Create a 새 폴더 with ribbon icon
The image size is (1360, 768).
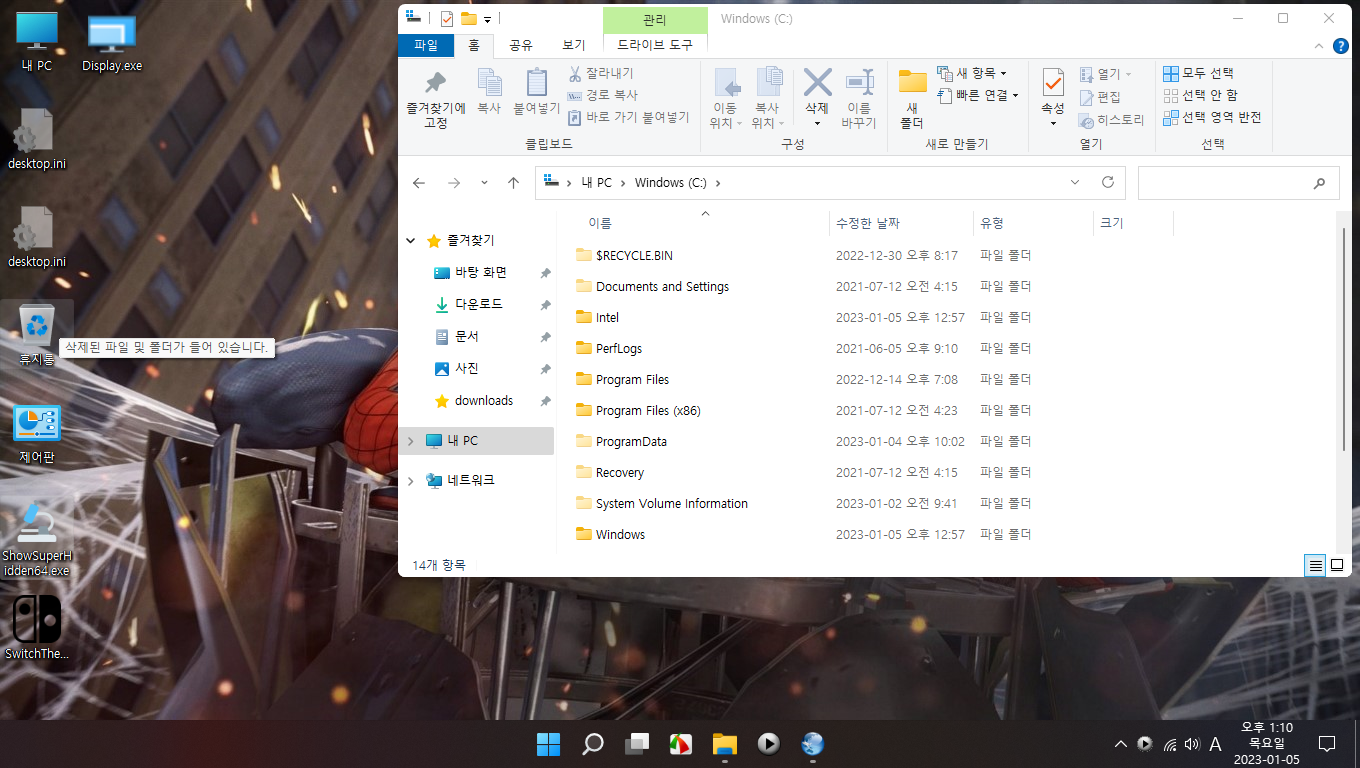coord(912,98)
